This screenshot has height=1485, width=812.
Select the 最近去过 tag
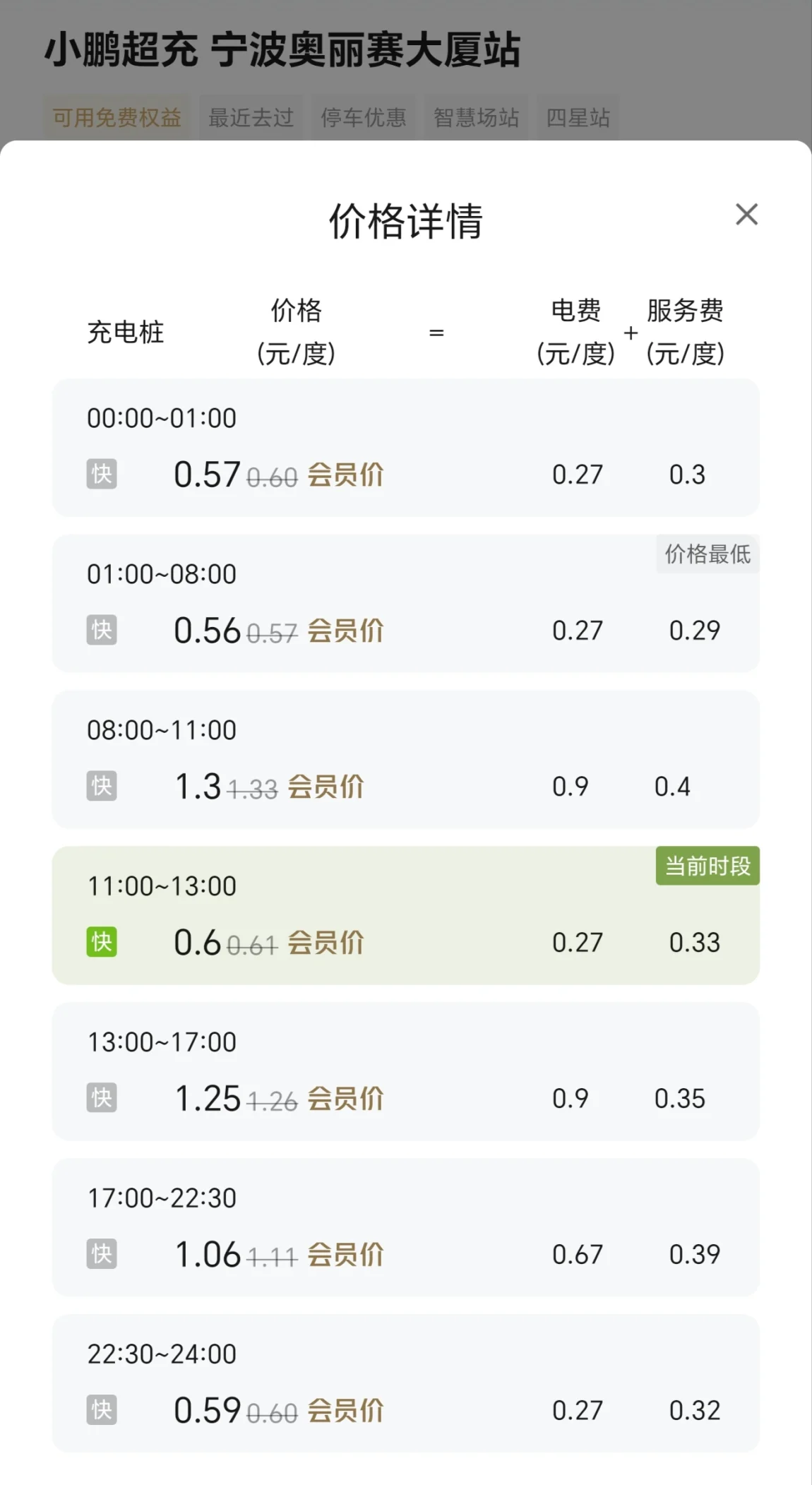coord(251,117)
